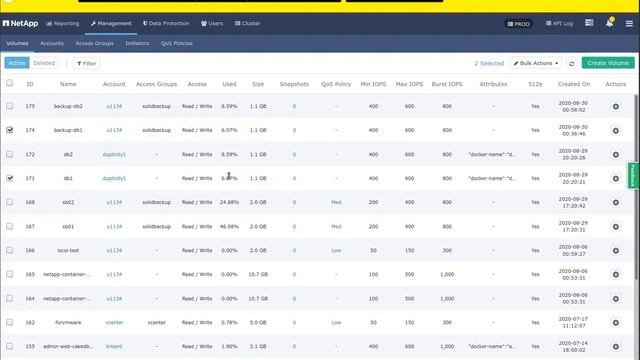The image size is (640, 360).
Task: Open actions gear for volume db2
Action: tap(616, 155)
